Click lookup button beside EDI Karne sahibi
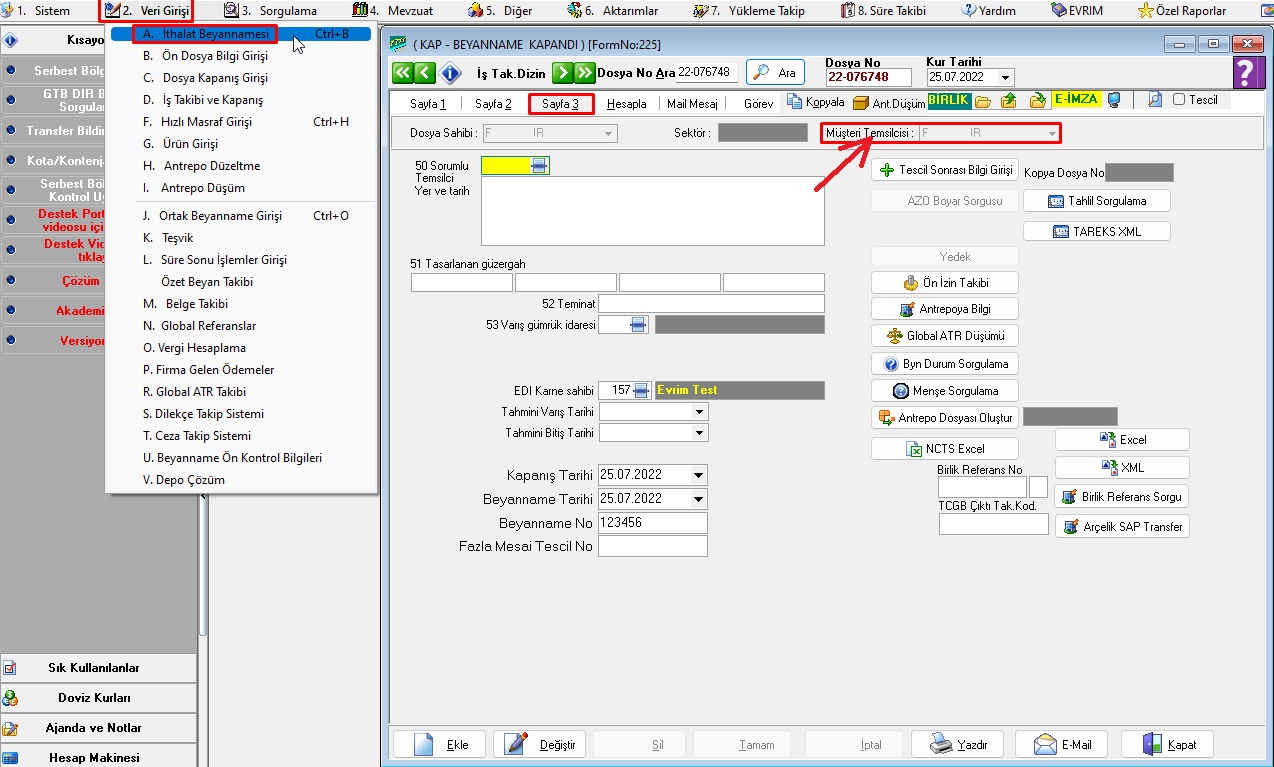This screenshot has height=767, width=1274. 641,390
